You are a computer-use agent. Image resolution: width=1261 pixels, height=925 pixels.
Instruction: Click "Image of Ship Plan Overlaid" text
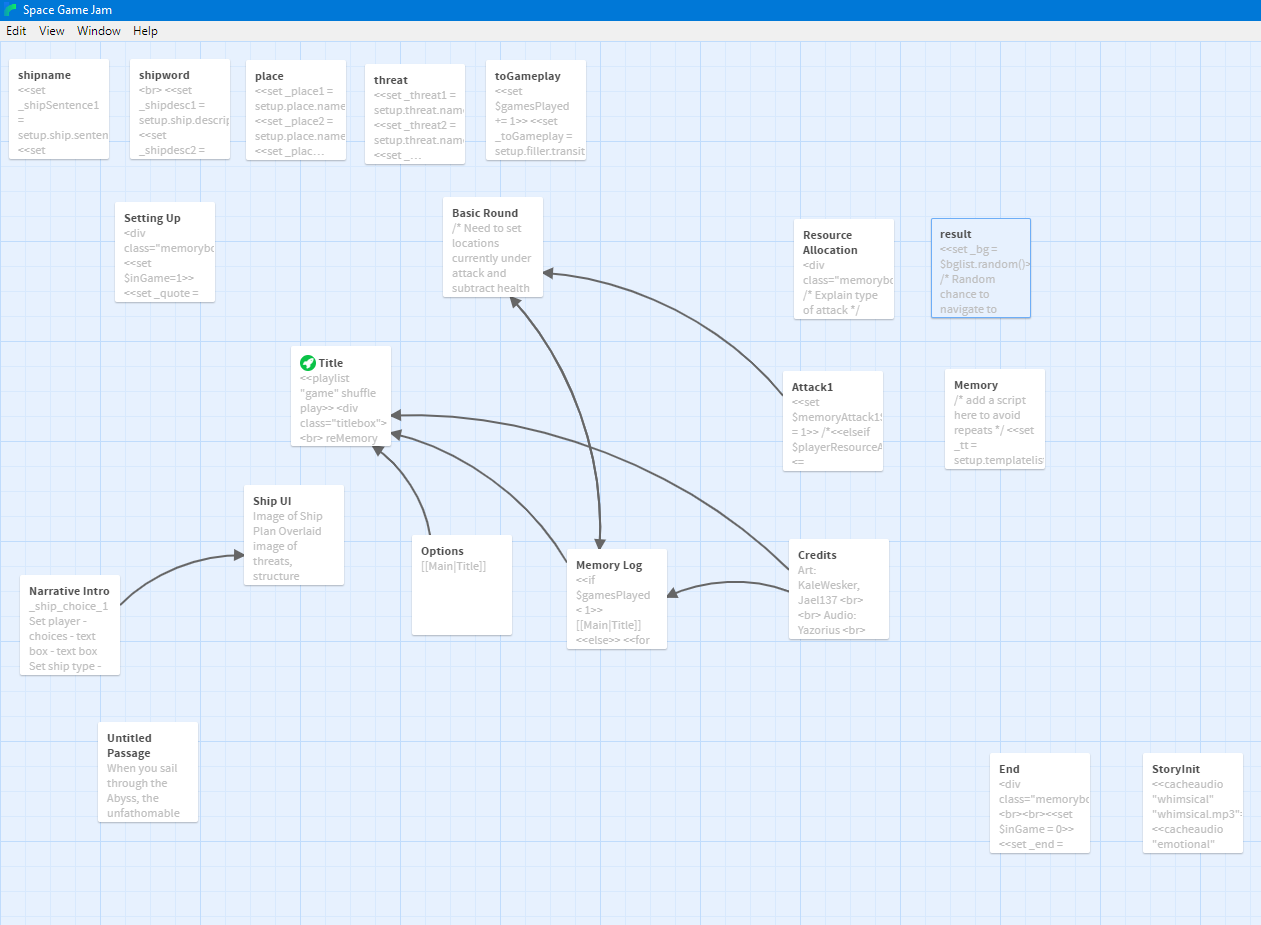[288, 524]
